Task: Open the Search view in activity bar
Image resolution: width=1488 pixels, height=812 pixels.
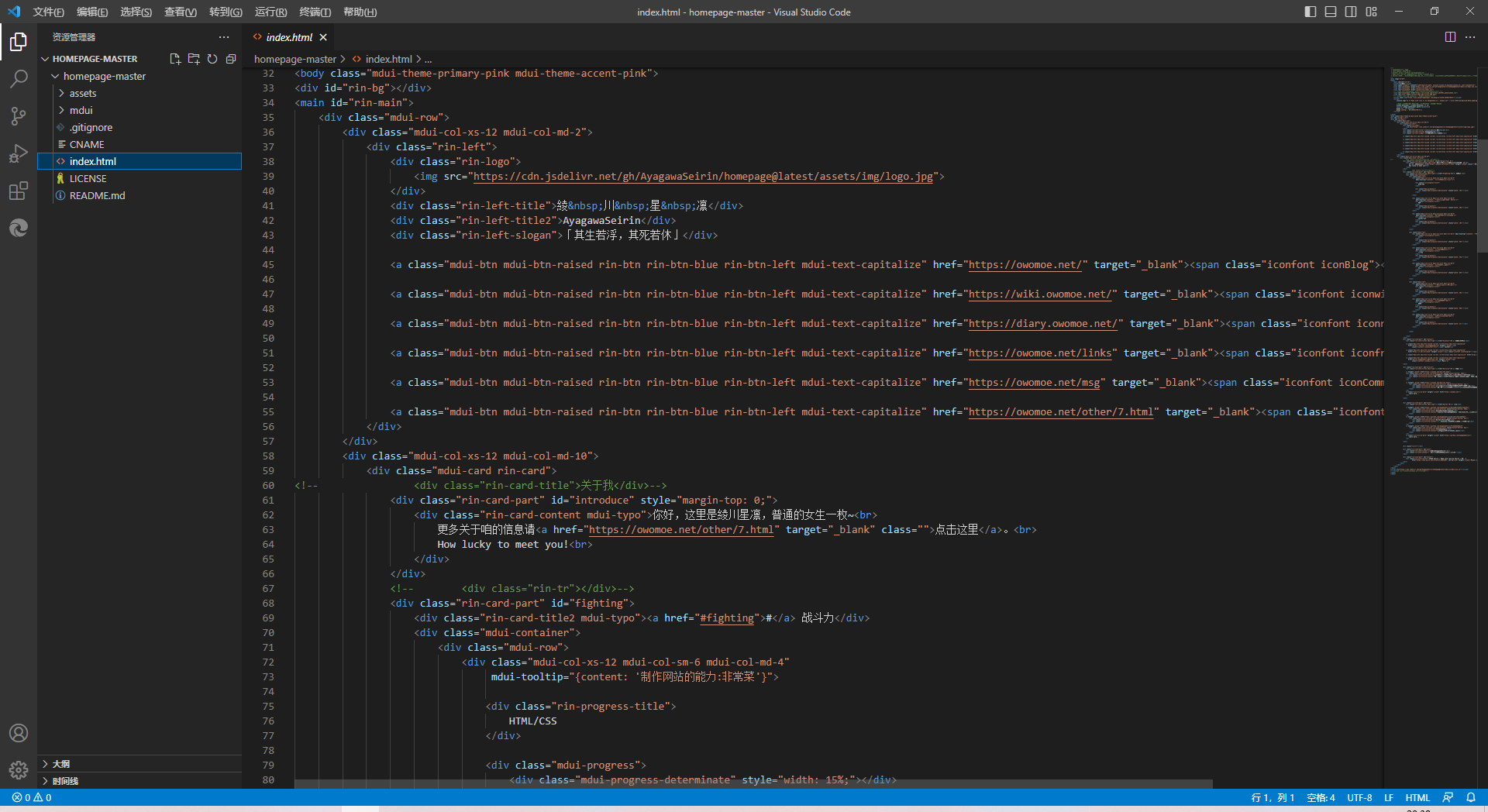Action: 19,78
